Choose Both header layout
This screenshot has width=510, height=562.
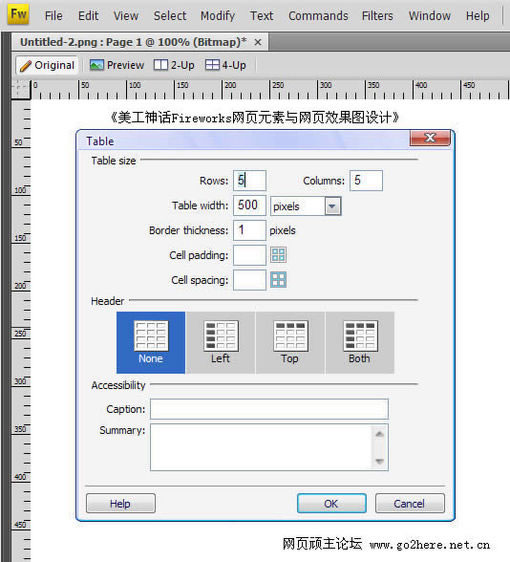pos(360,343)
